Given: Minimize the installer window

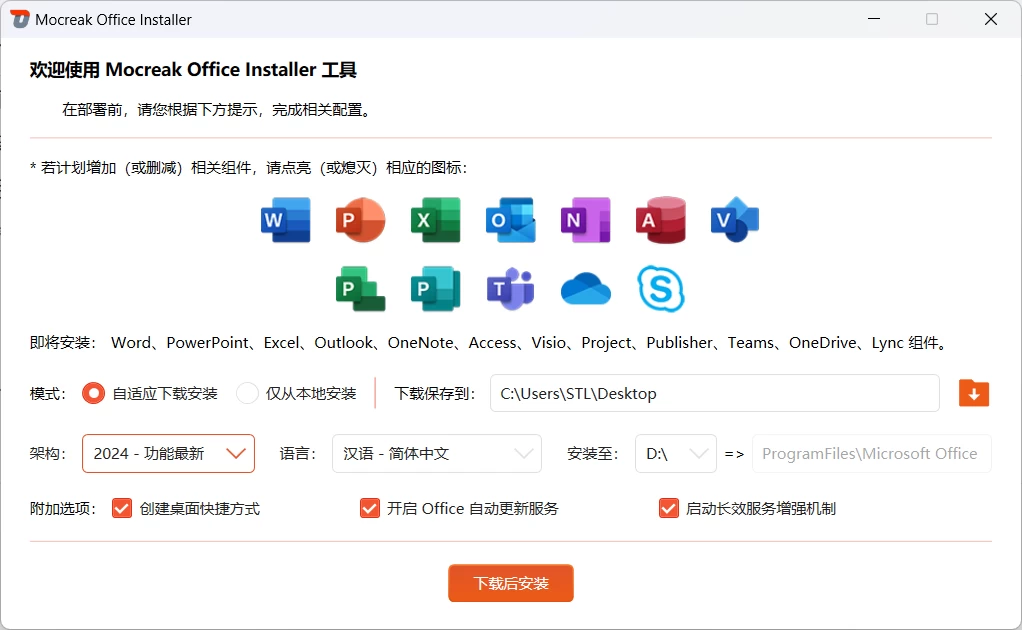Looking at the screenshot, I should coord(874,19).
